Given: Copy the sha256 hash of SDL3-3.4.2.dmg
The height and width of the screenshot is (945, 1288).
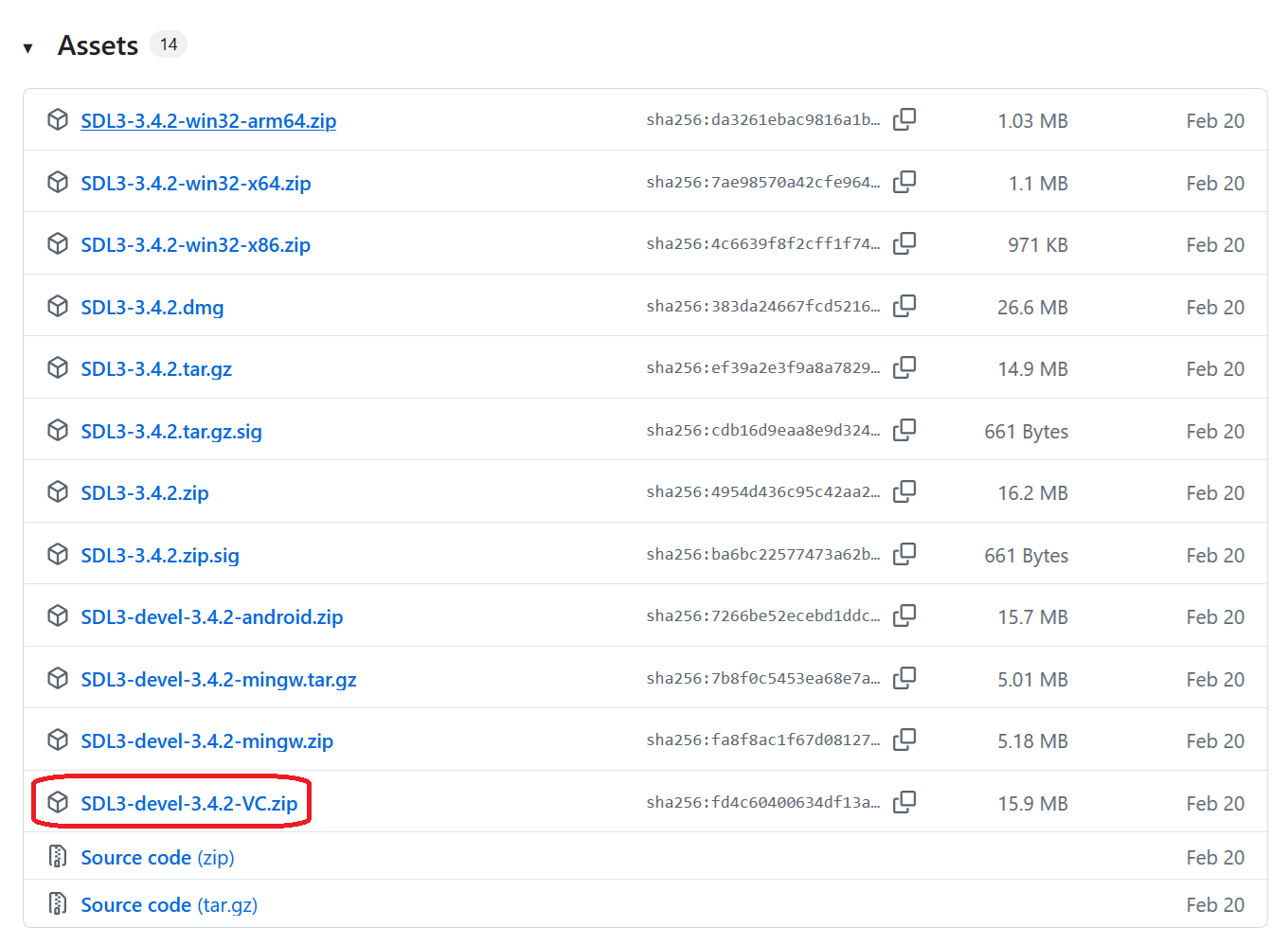Looking at the screenshot, I should [904, 306].
